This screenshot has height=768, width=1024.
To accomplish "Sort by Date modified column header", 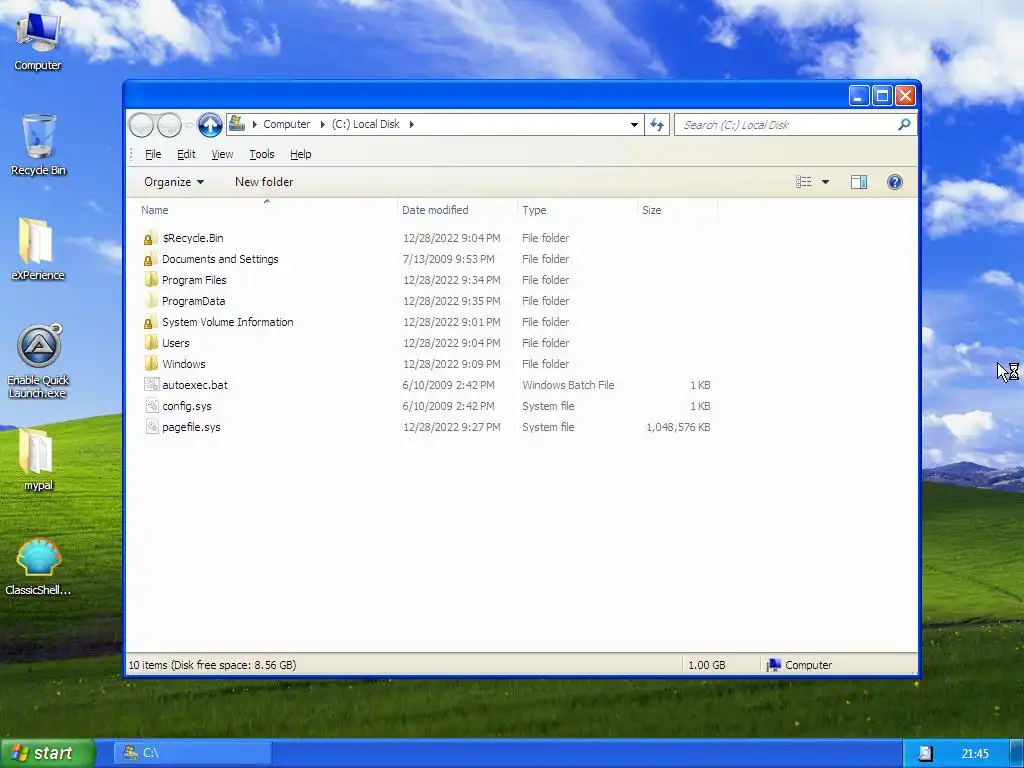I will point(456,210).
